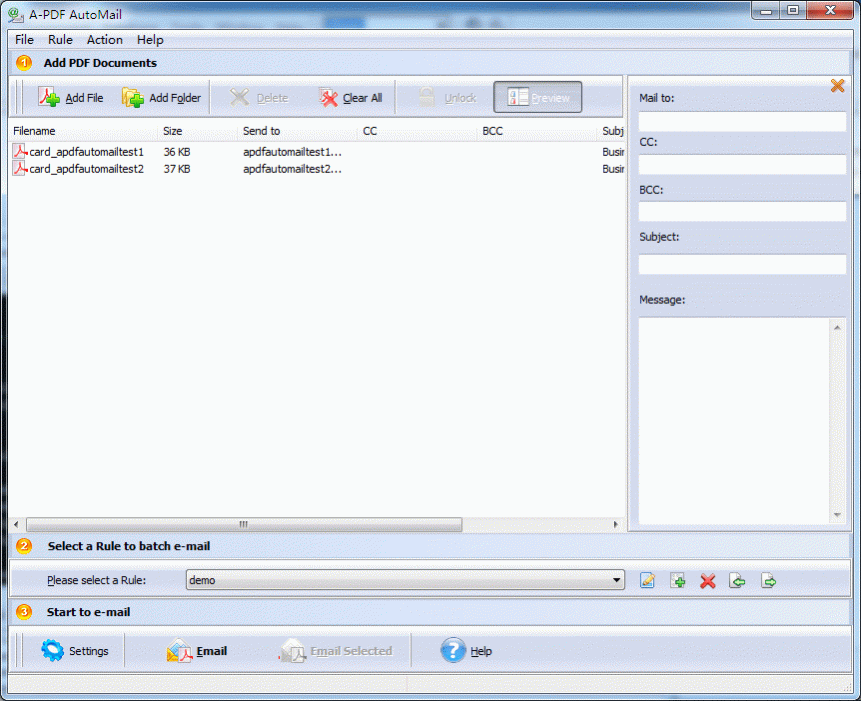Image resolution: width=861 pixels, height=701 pixels.
Task: Click the horizontal scrollbar thumb in file list
Action: [244, 524]
